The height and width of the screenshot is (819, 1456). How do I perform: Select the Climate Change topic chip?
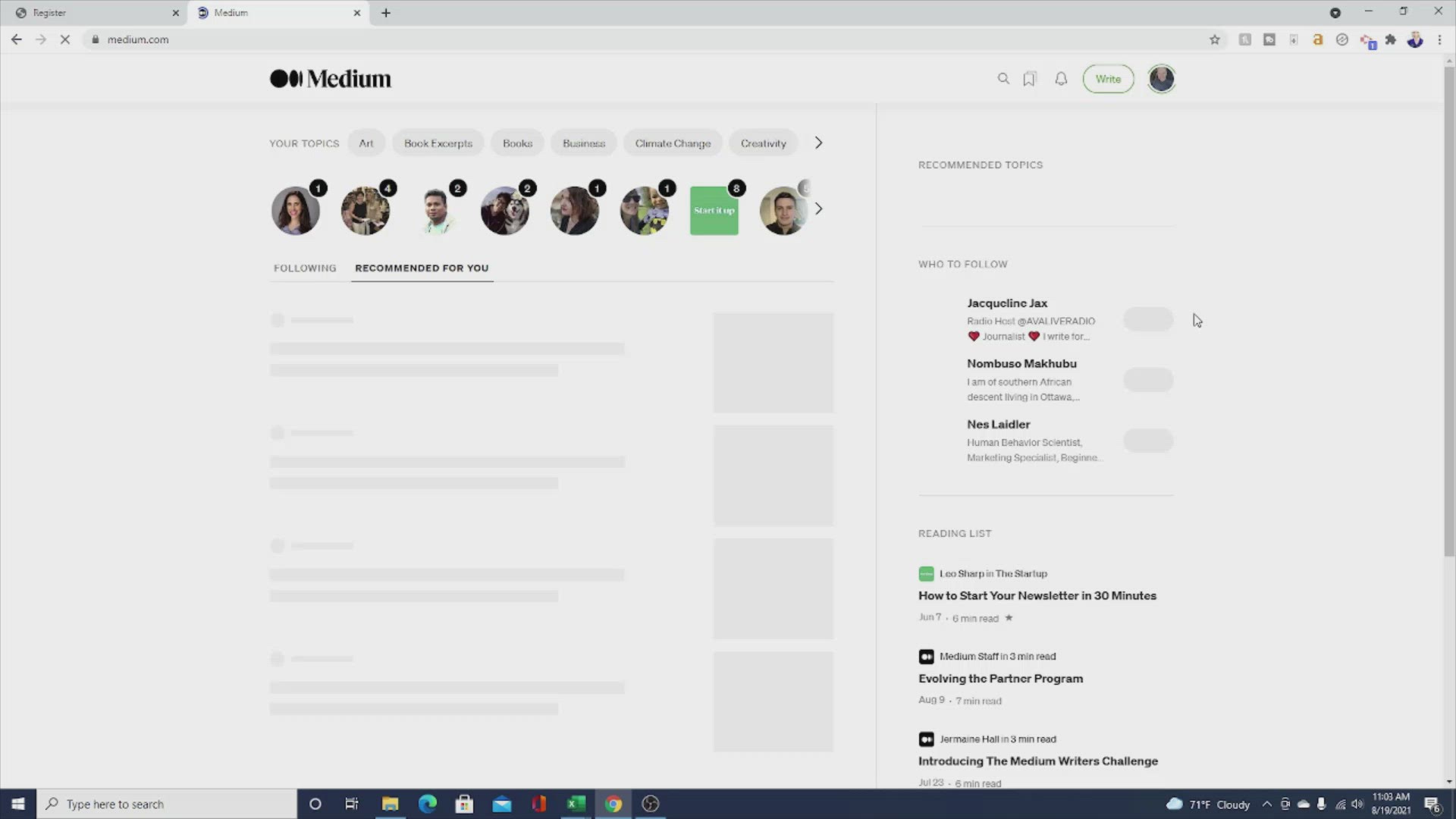click(673, 143)
